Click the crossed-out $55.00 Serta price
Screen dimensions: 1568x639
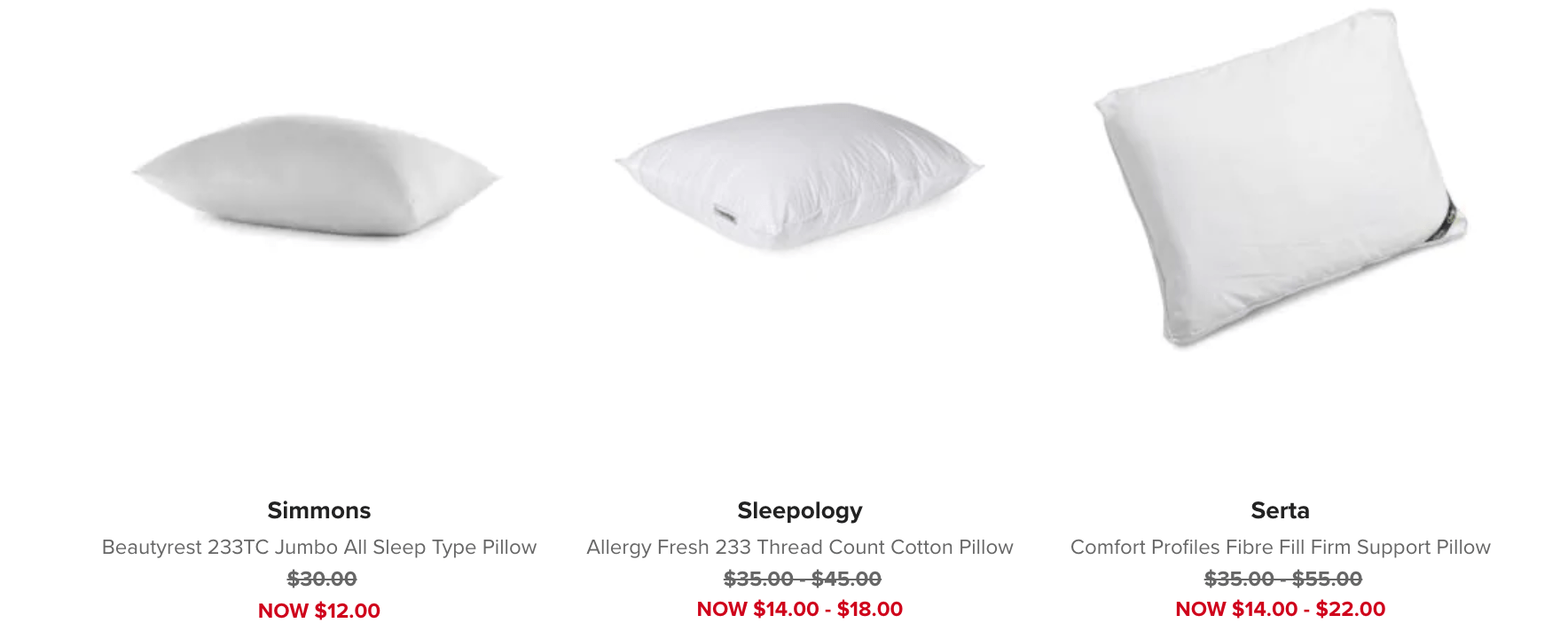[x=1328, y=579]
